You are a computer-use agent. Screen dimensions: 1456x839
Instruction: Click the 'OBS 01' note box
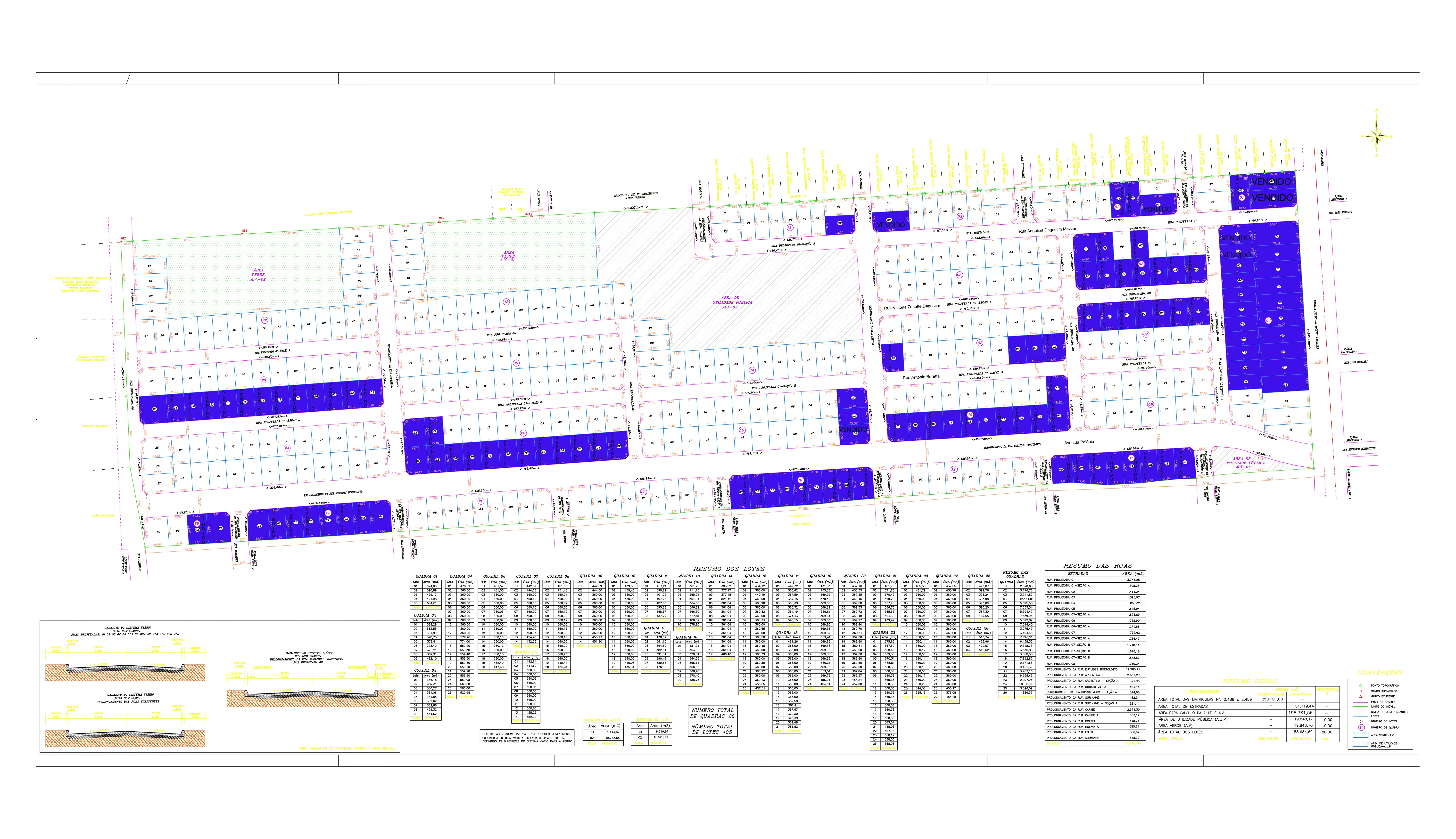[x=527, y=738]
